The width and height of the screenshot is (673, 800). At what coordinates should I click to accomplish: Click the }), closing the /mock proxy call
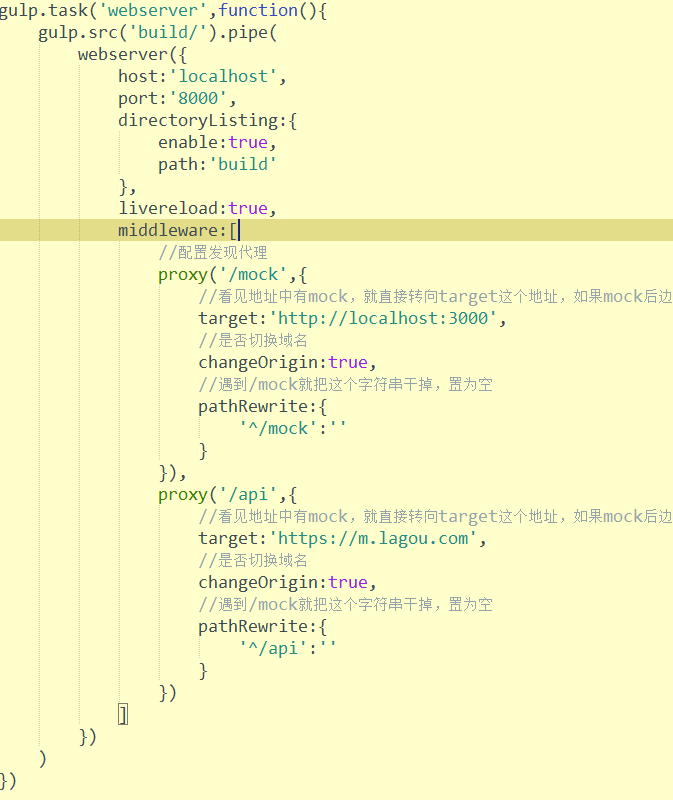(x=172, y=472)
